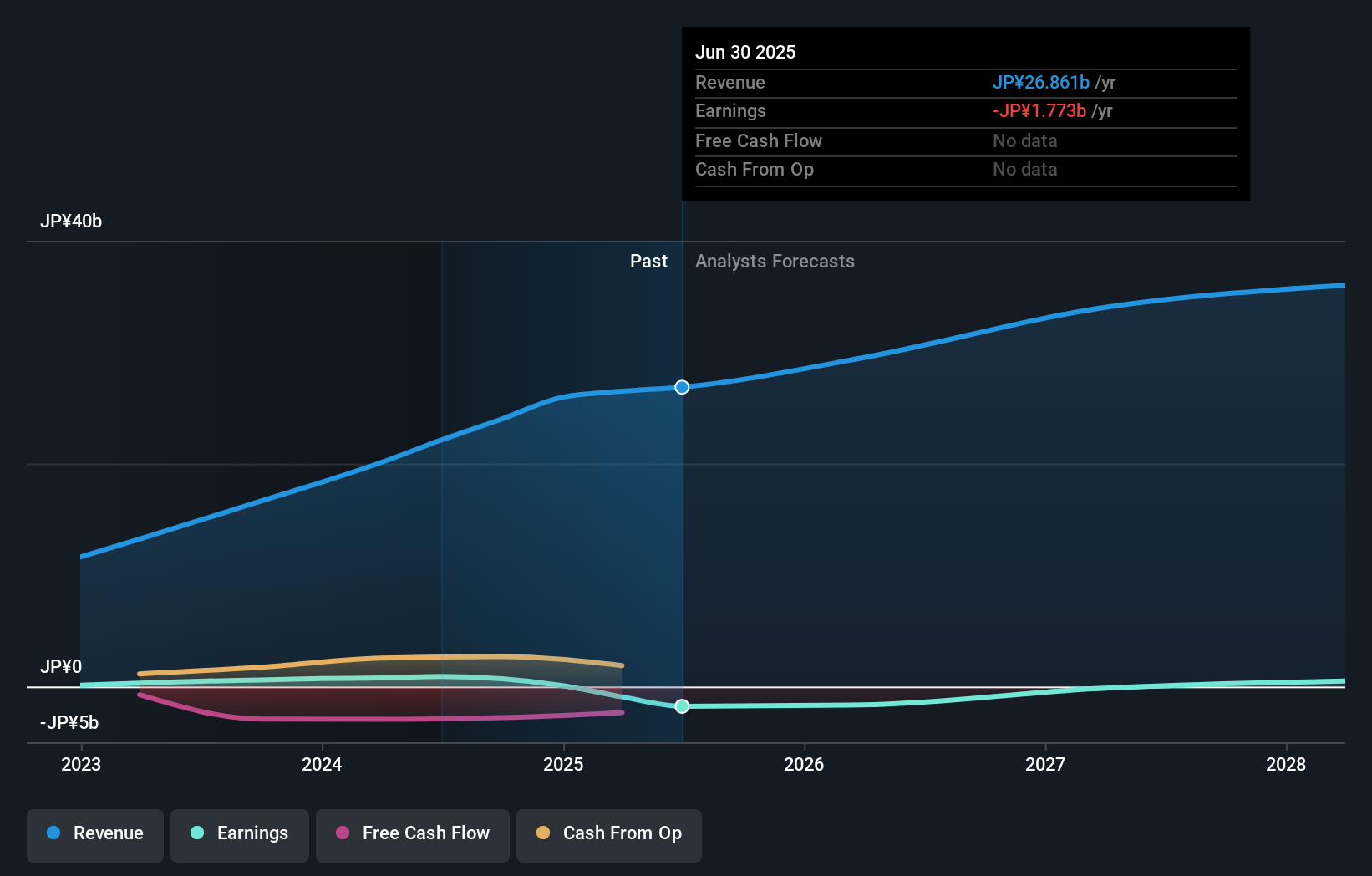1372x876 pixels.
Task: Click the 2026 axis label
Action: coord(804,764)
